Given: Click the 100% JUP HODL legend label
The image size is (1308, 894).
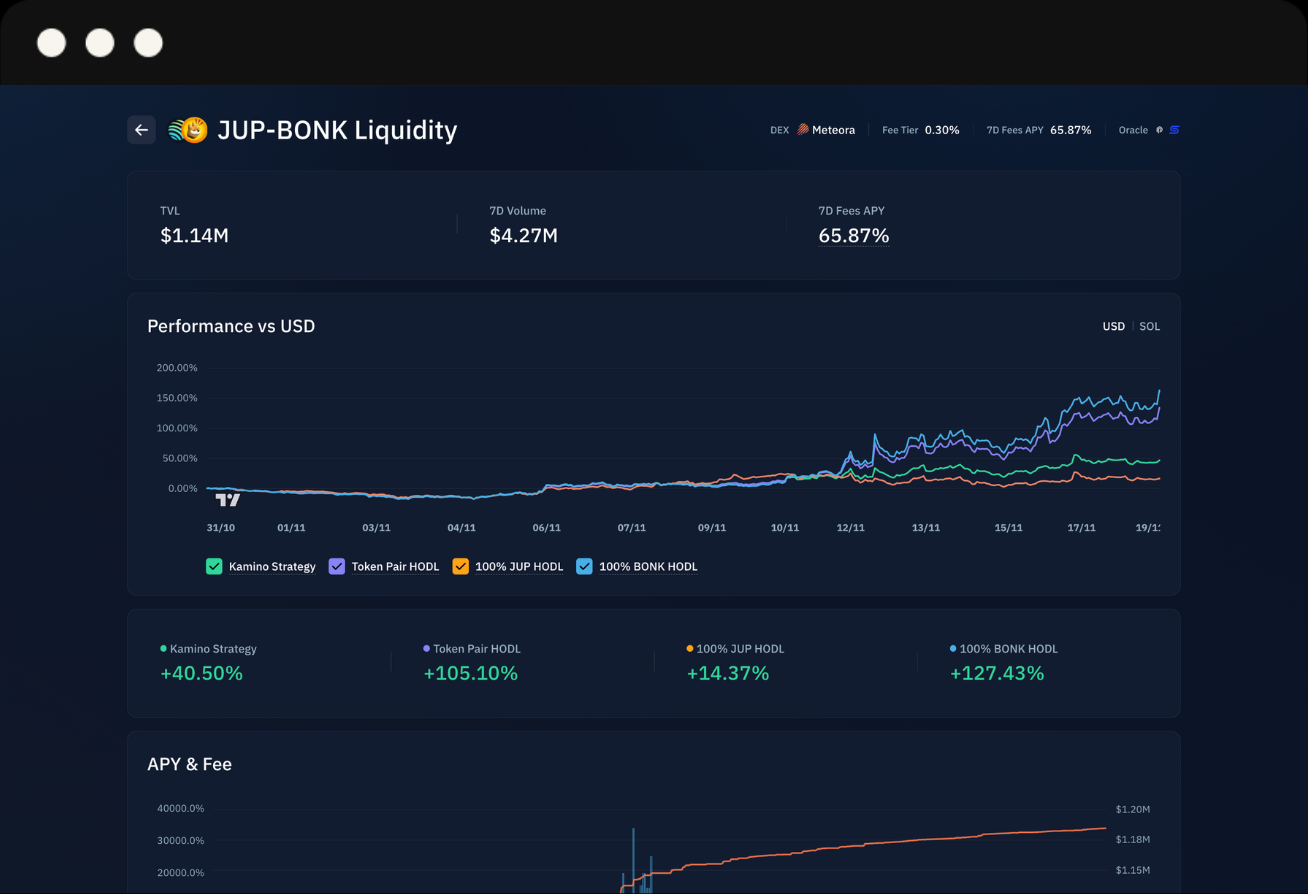Looking at the screenshot, I should [519, 567].
